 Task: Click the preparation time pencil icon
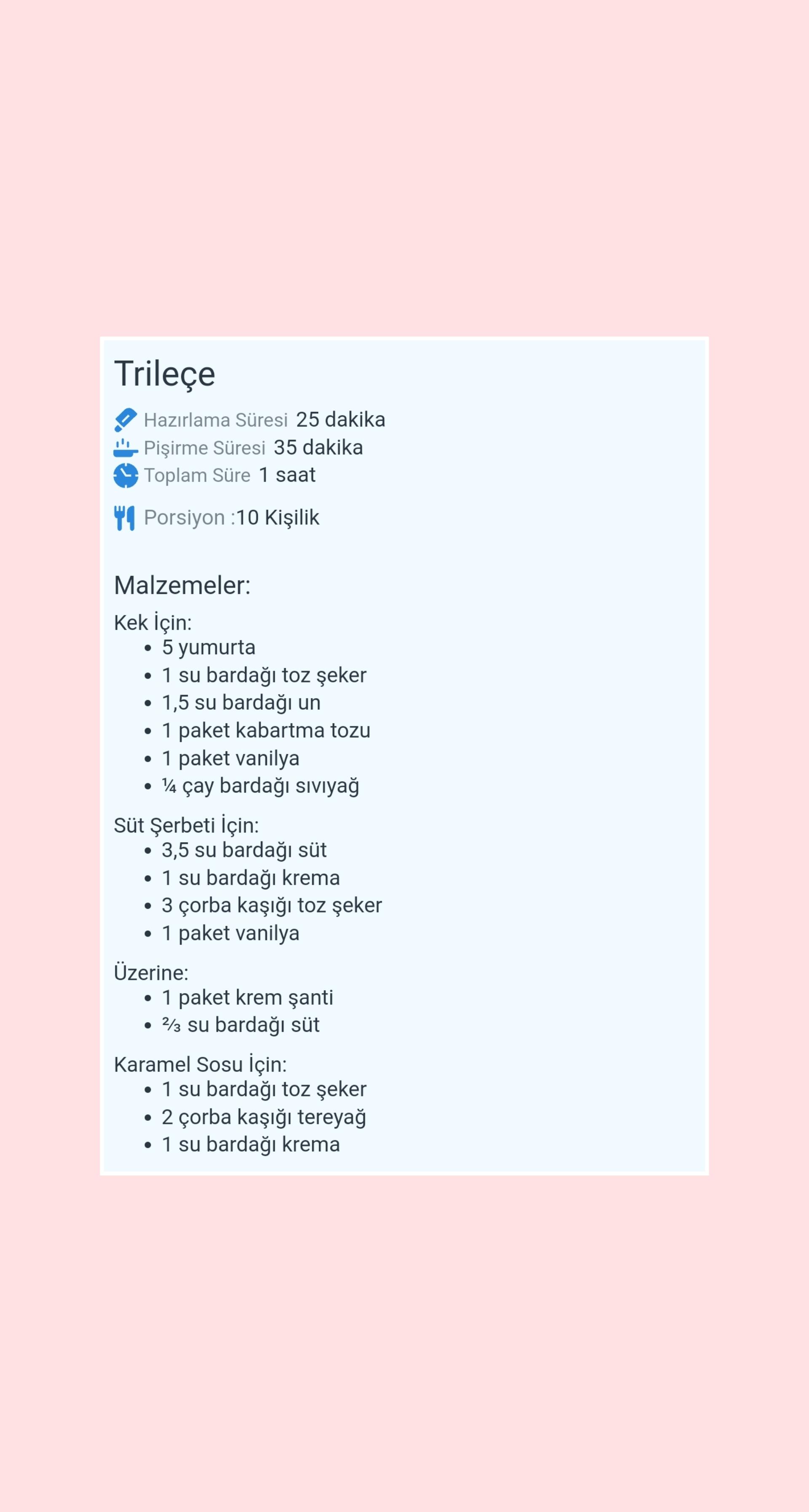126,420
